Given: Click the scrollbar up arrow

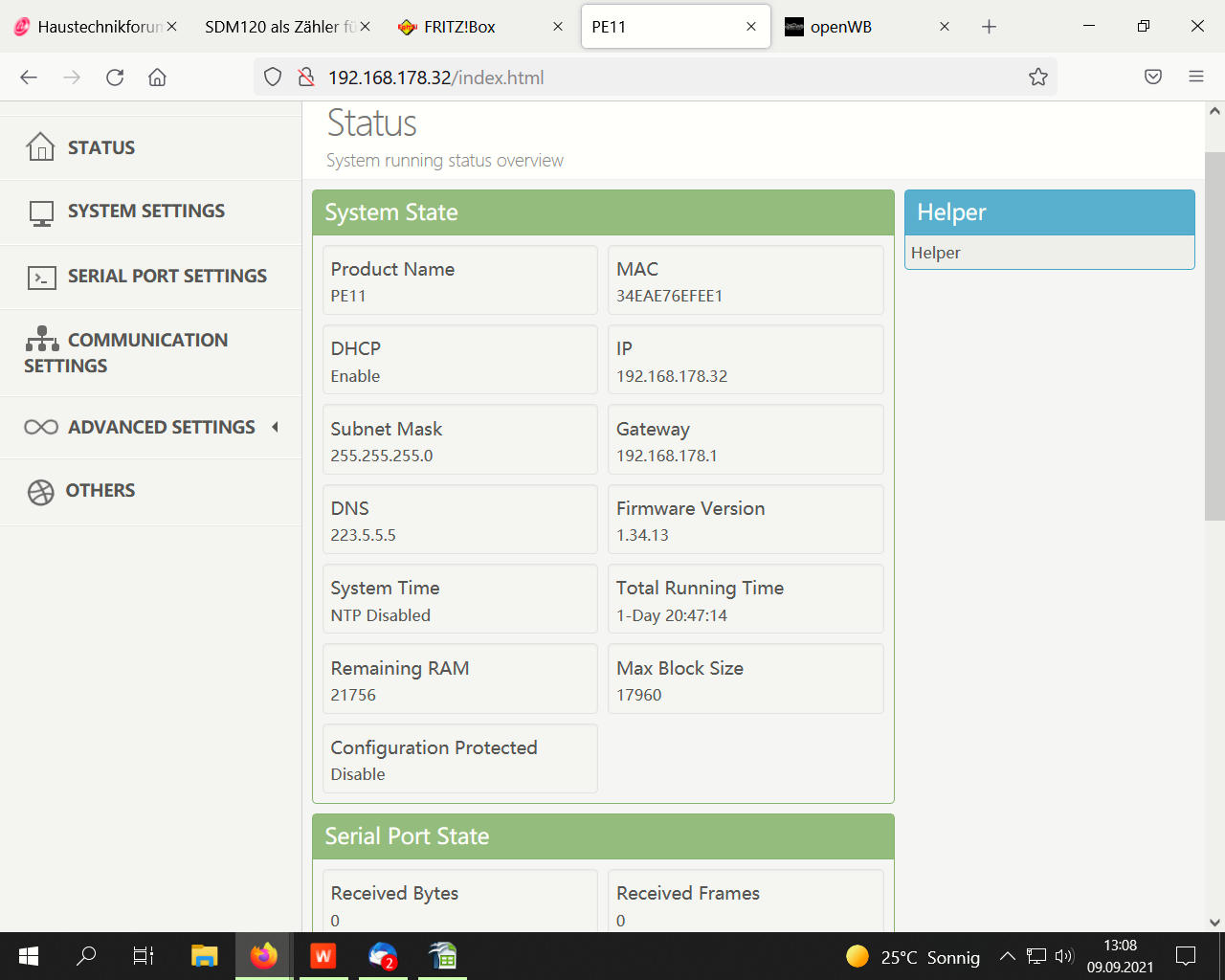Looking at the screenshot, I should 1214,111.
